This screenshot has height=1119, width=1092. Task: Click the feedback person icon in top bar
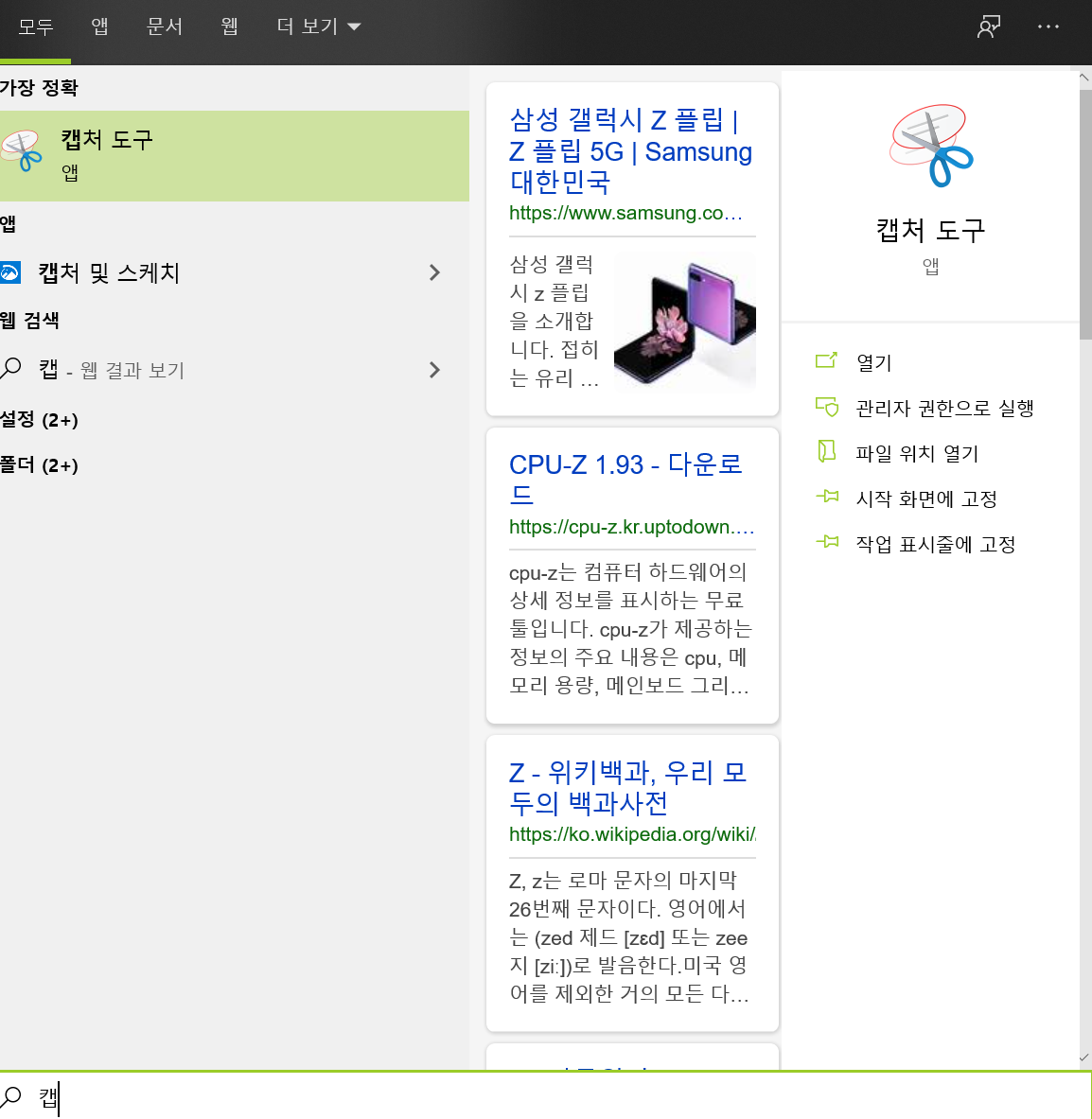point(989,26)
